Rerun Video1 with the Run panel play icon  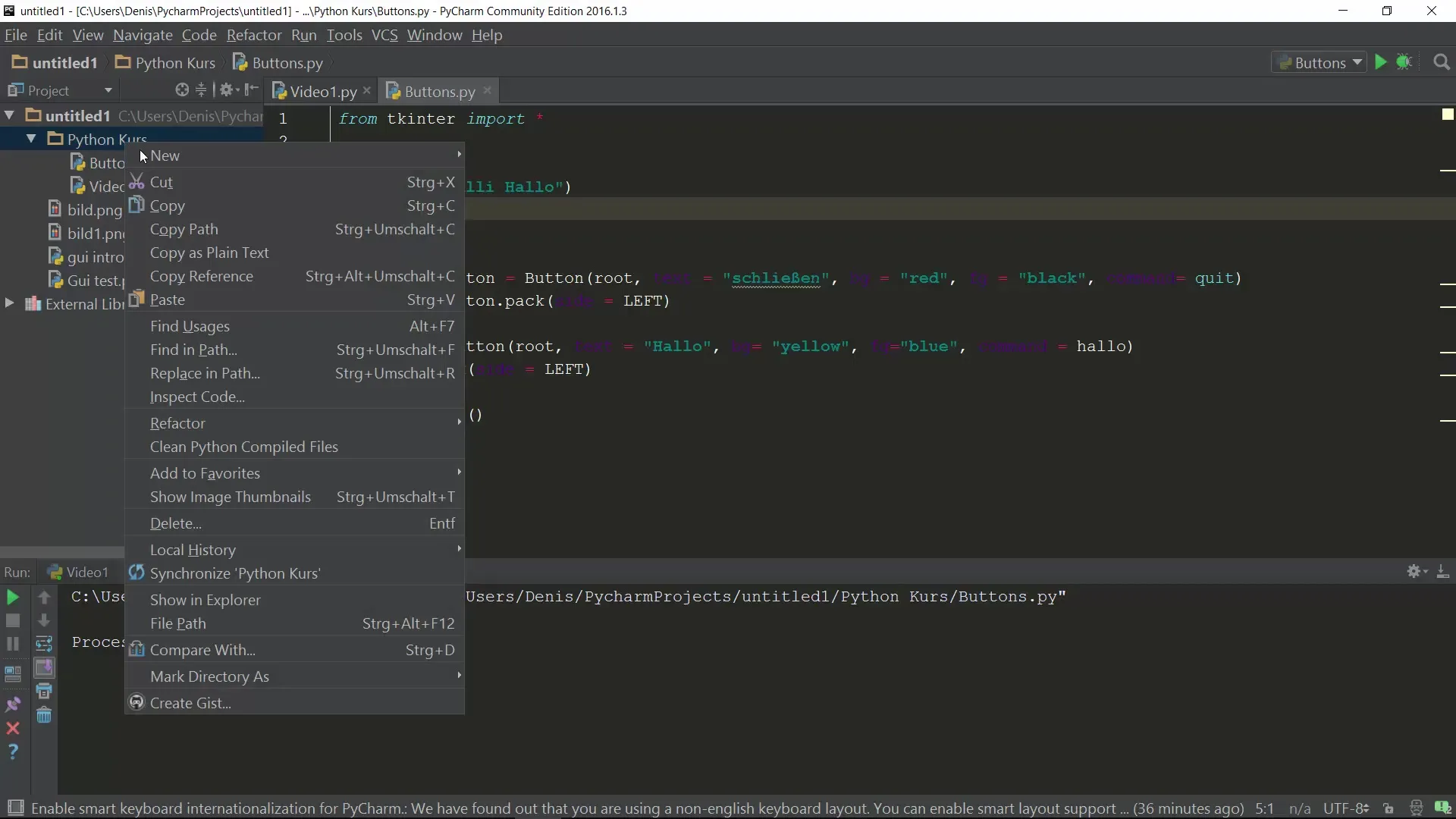click(x=13, y=598)
